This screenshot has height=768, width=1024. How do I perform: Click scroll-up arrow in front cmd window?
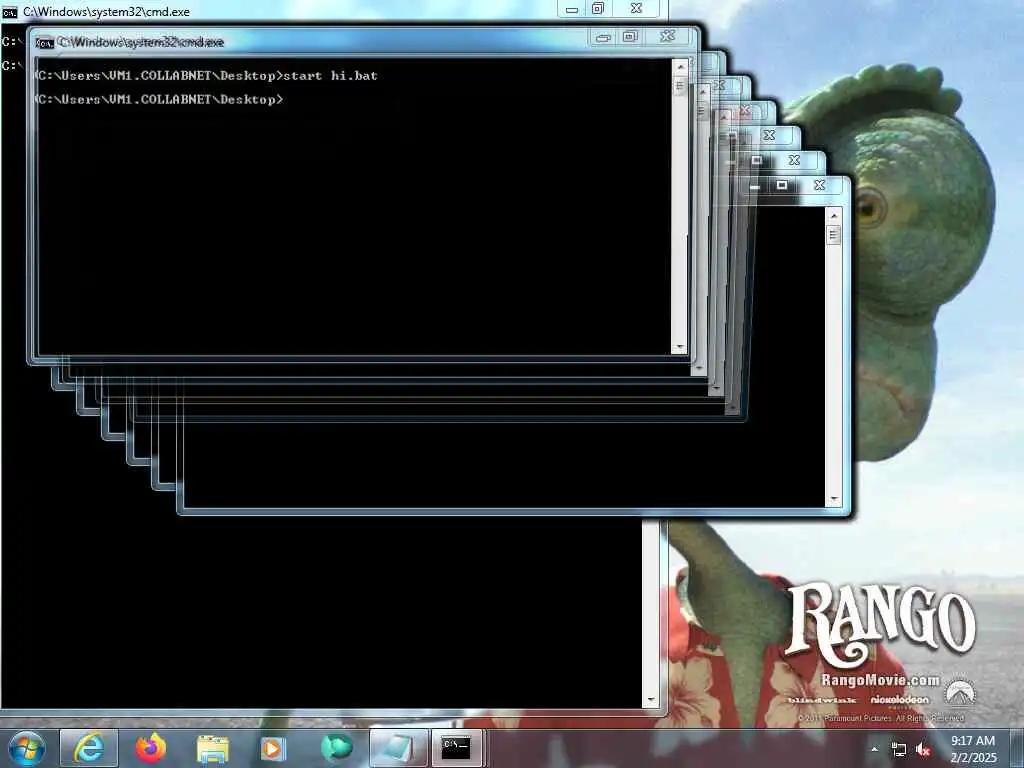[680, 67]
